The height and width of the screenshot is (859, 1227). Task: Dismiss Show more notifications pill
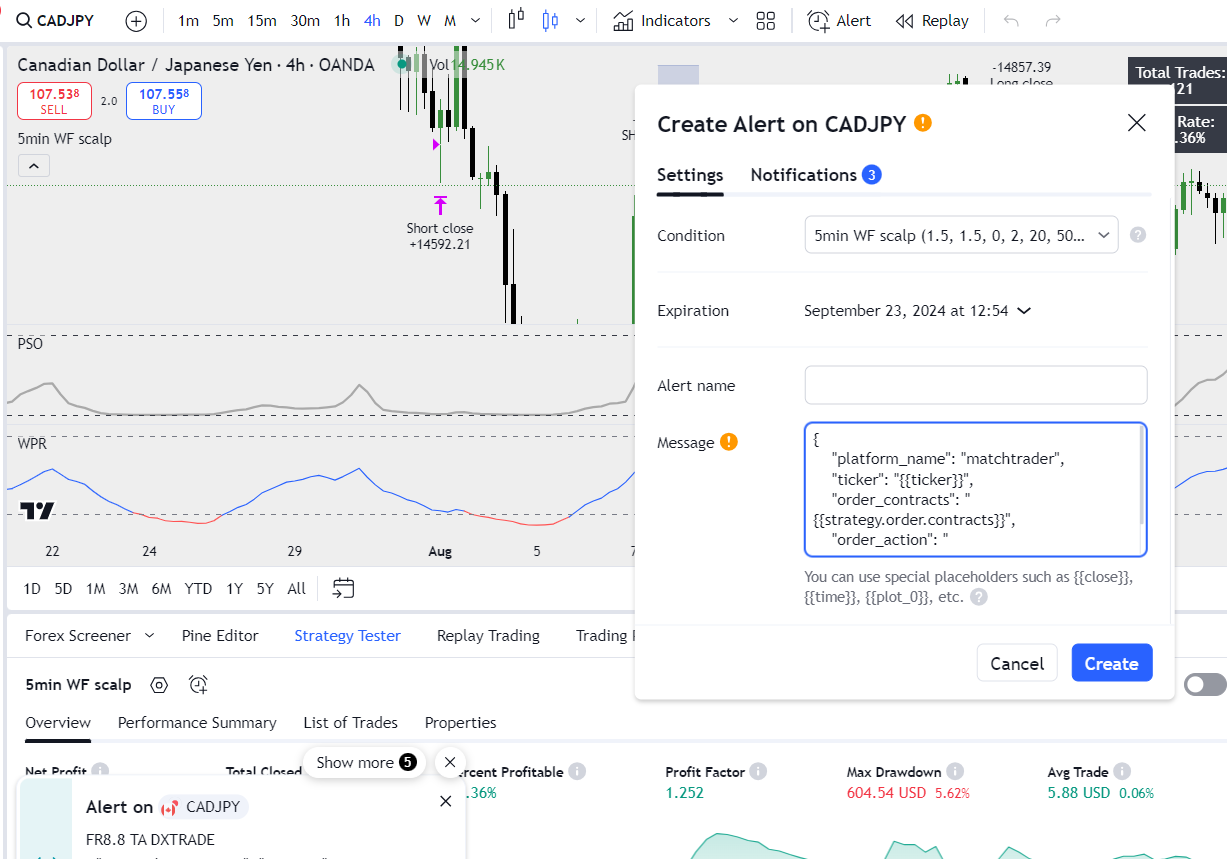point(450,762)
